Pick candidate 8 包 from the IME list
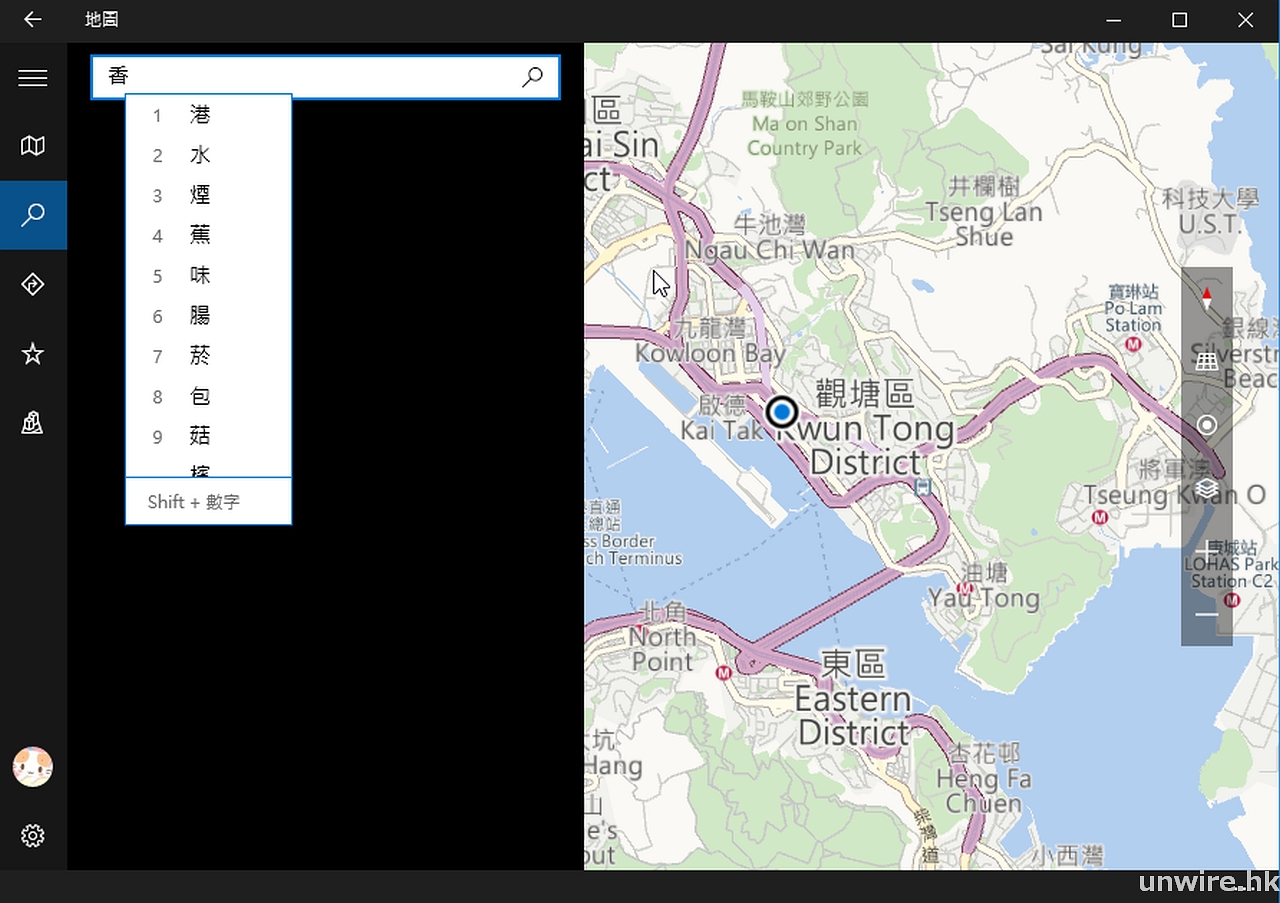The height and width of the screenshot is (903, 1280). (x=201, y=397)
